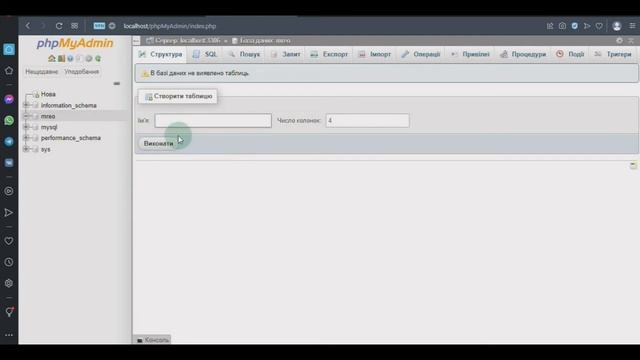Go back with the browser back arrow
Viewport: 640px width, 360px height.
point(28,26)
